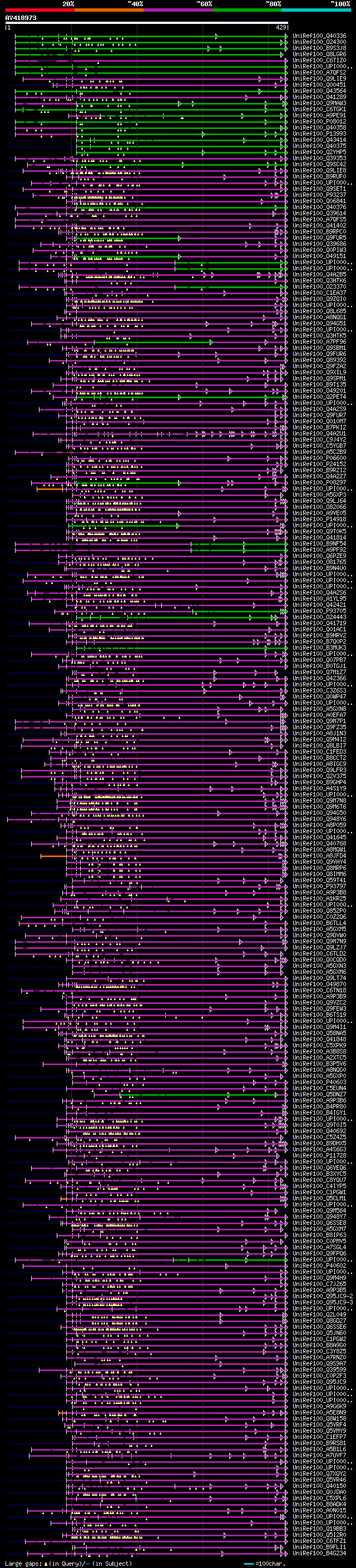Click label UniRef100_C9J4Y2

pos(319,439)
